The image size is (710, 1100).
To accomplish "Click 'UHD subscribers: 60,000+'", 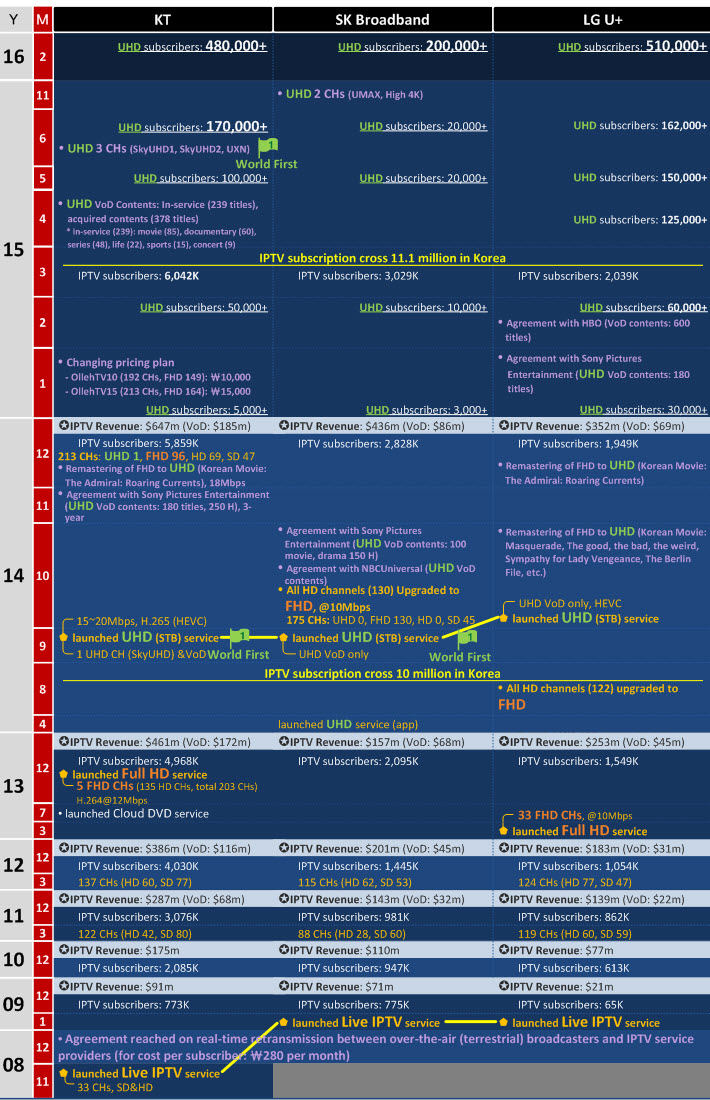I will pyautogui.click(x=643, y=307).
